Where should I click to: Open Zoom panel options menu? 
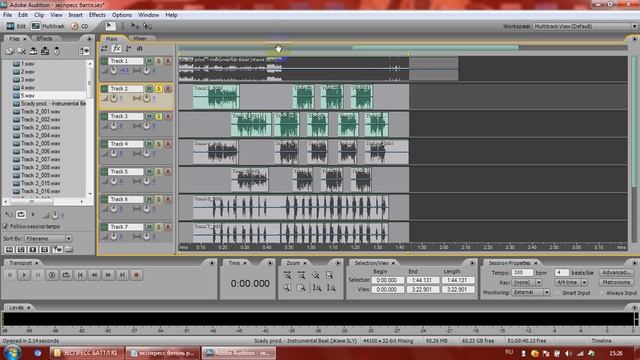tap(338, 263)
